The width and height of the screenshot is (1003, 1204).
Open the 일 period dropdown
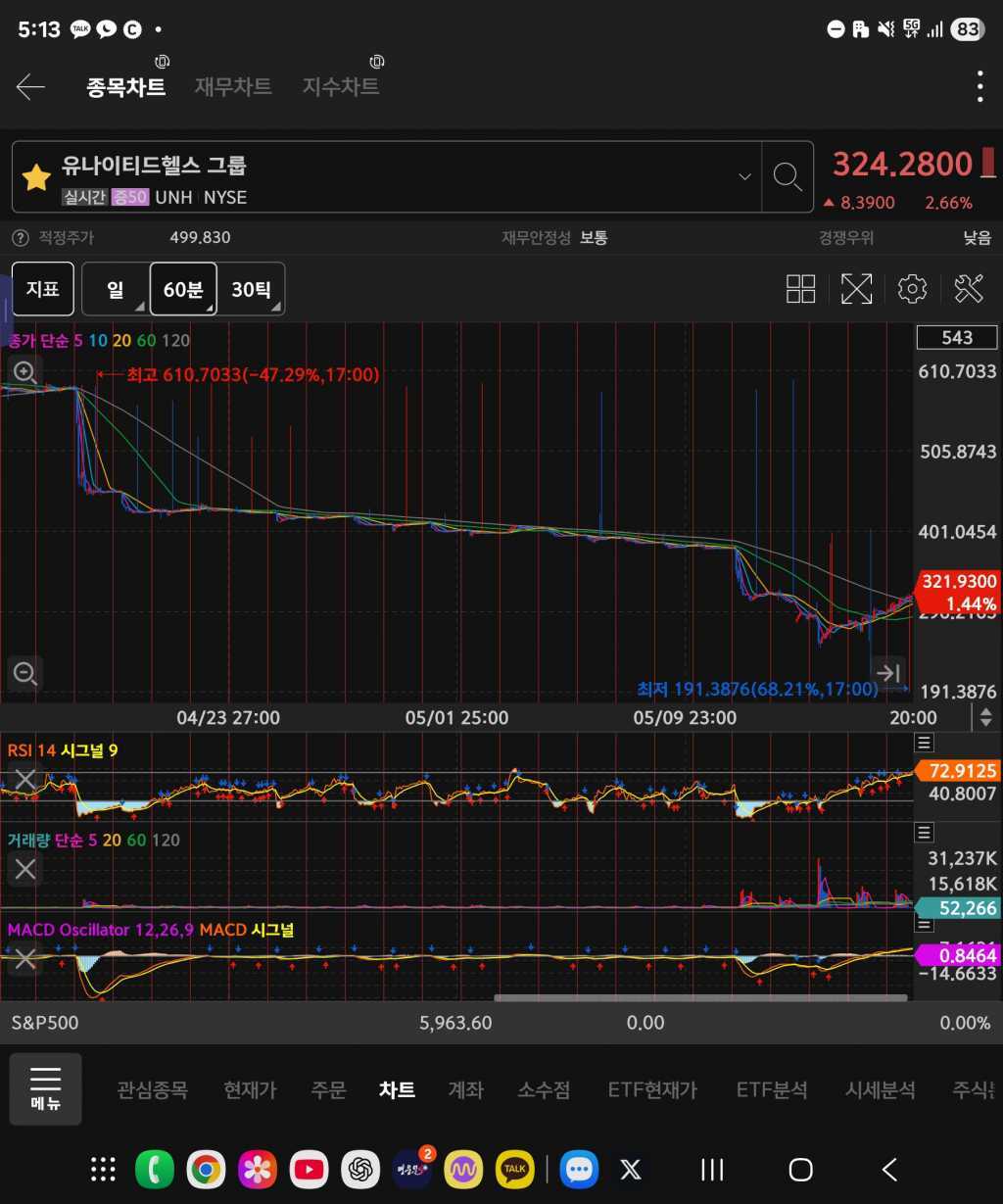[x=116, y=289]
